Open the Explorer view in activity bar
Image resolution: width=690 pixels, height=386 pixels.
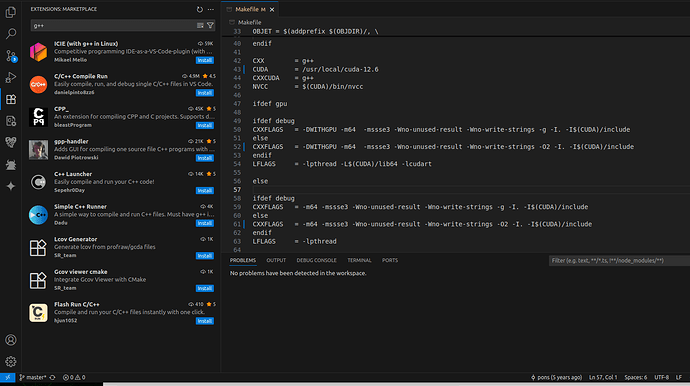(11, 12)
